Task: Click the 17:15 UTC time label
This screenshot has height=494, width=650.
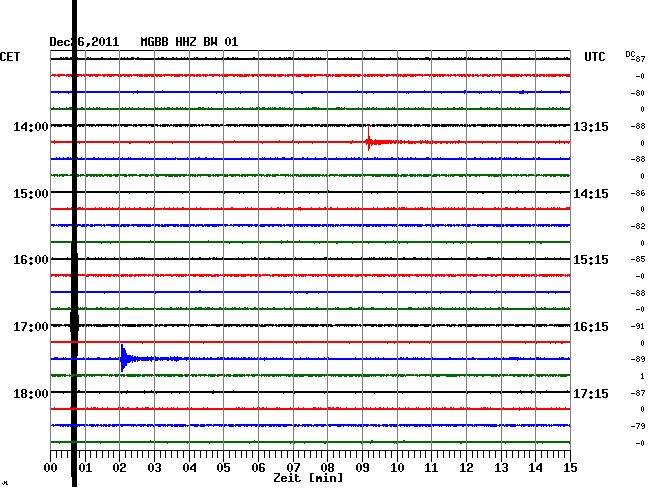Action: pyautogui.click(x=591, y=393)
